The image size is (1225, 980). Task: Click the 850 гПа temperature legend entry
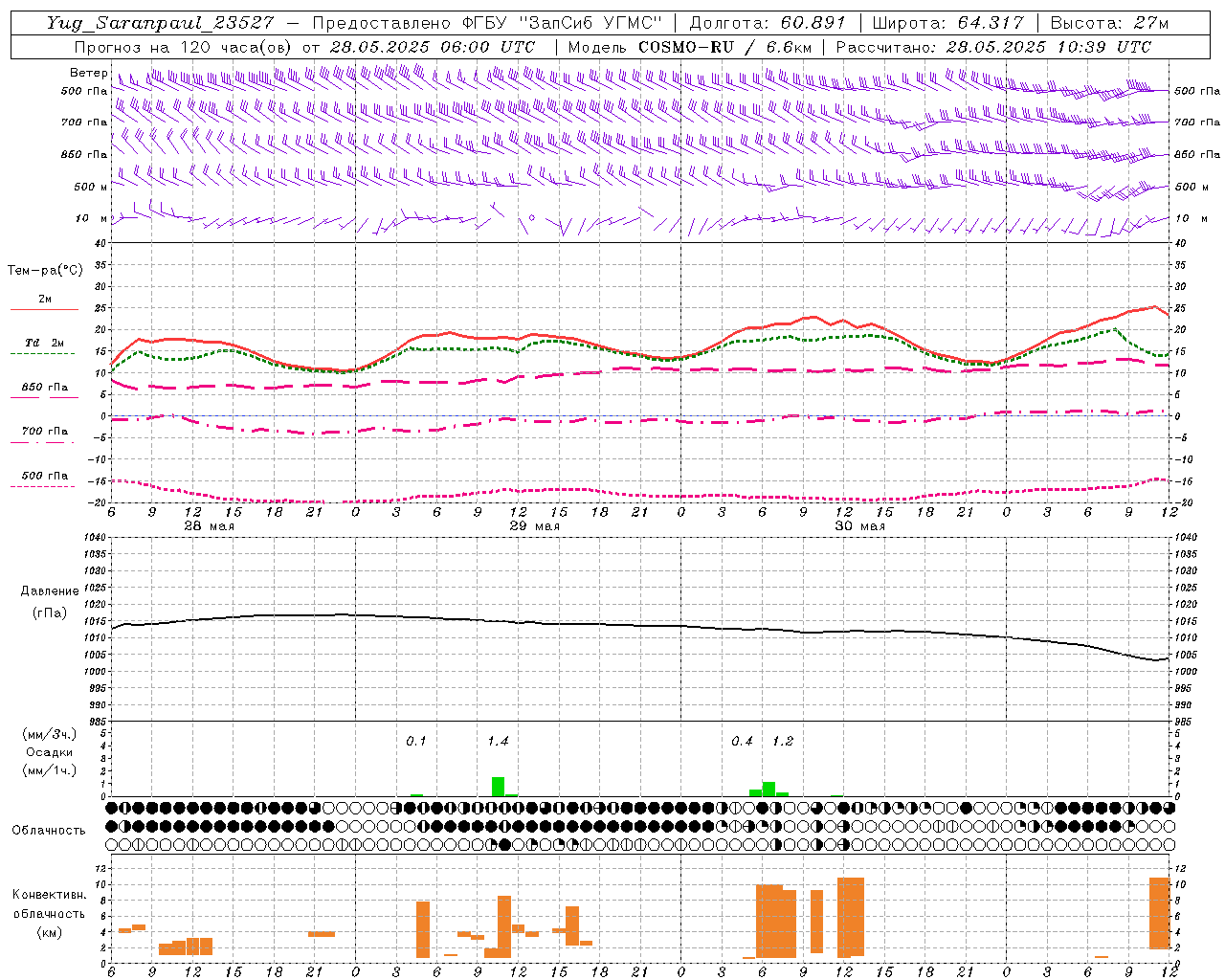point(44,388)
